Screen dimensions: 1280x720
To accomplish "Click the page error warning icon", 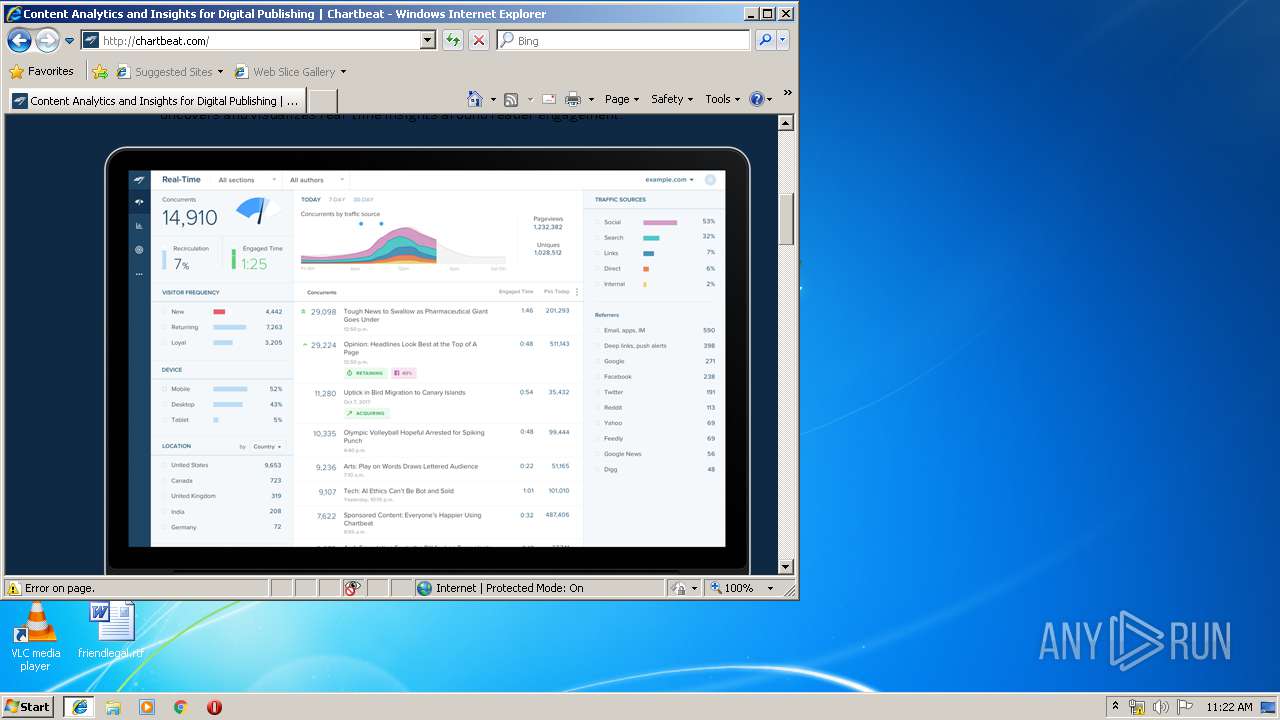I will pos(14,588).
